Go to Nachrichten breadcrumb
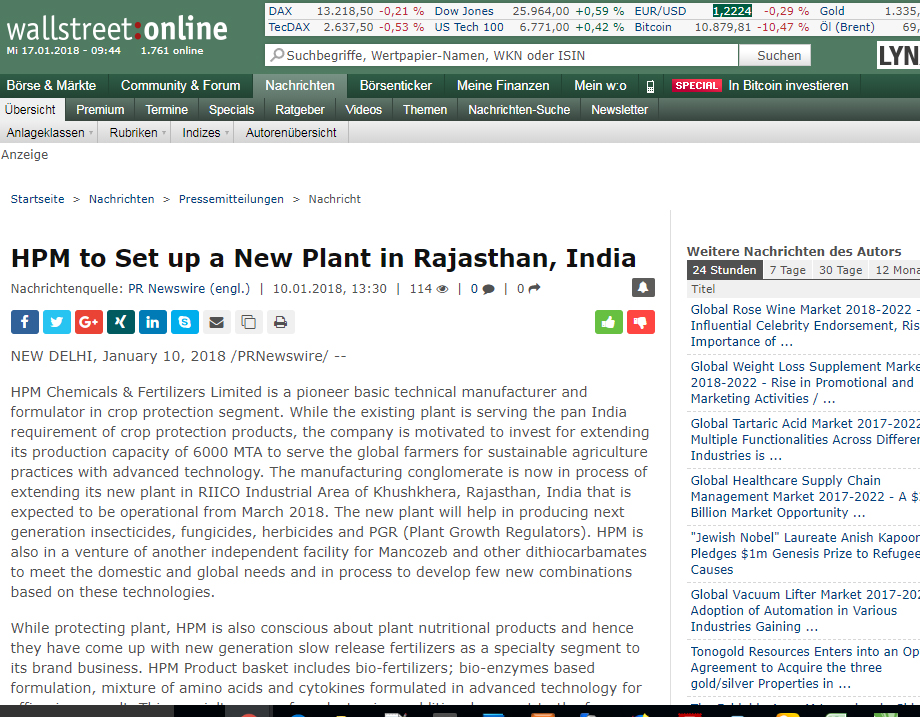 tap(121, 199)
